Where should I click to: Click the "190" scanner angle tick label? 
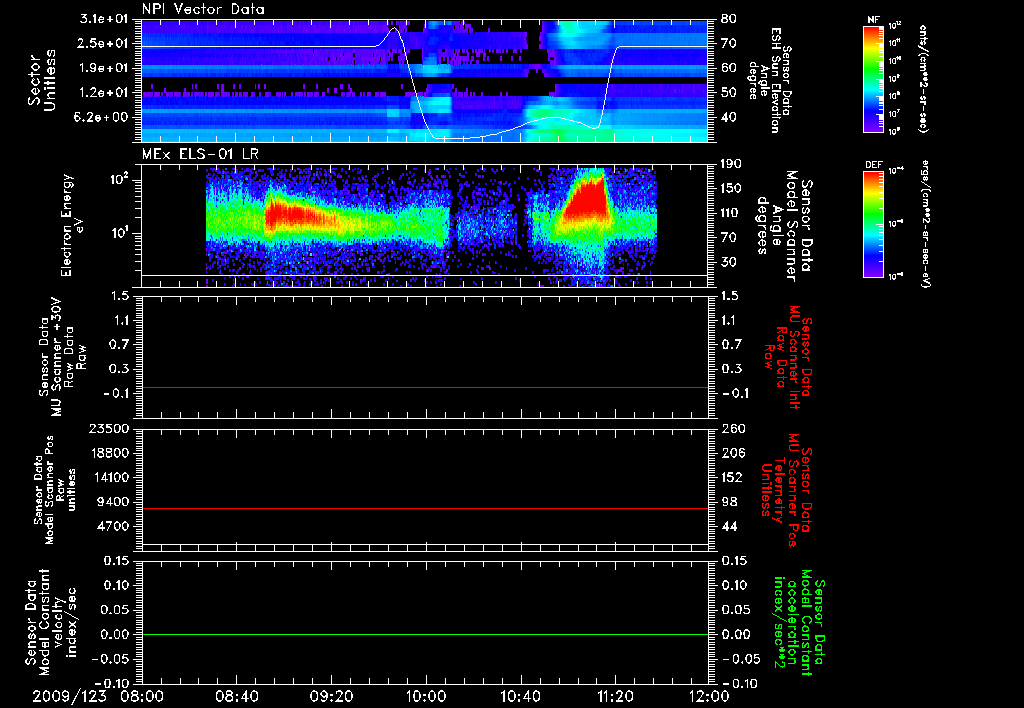(732, 164)
